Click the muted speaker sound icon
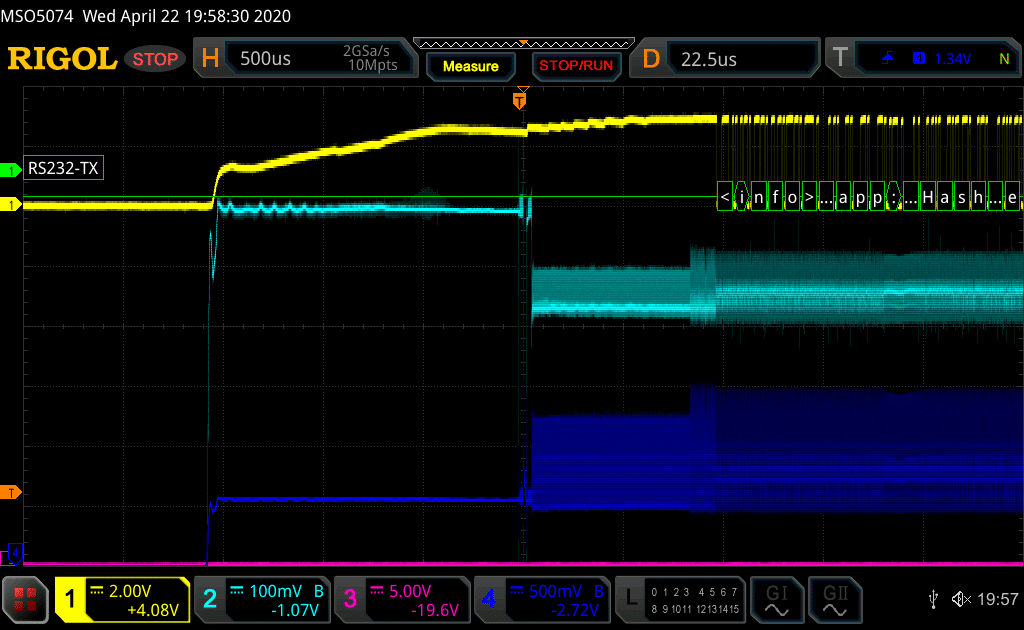The width and height of the screenshot is (1024, 630). (x=961, y=599)
